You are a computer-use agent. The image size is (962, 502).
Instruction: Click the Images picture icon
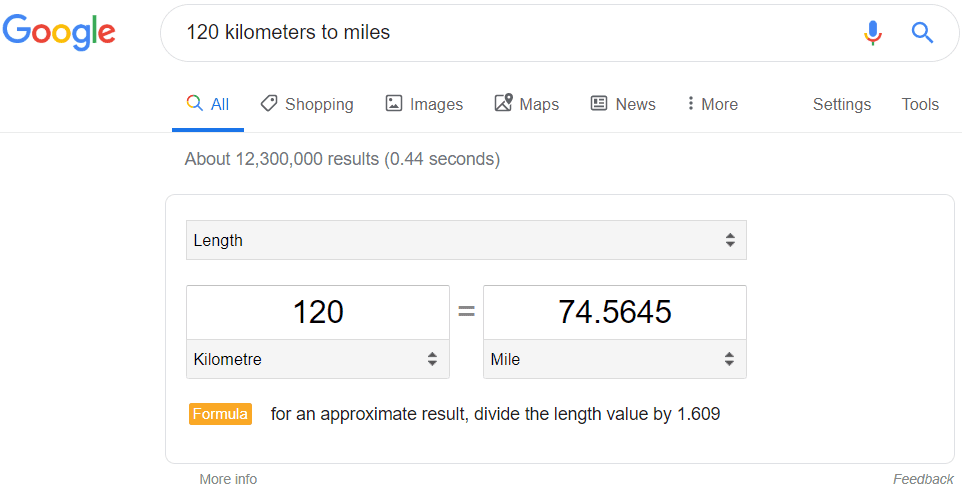[x=394, y=103]
